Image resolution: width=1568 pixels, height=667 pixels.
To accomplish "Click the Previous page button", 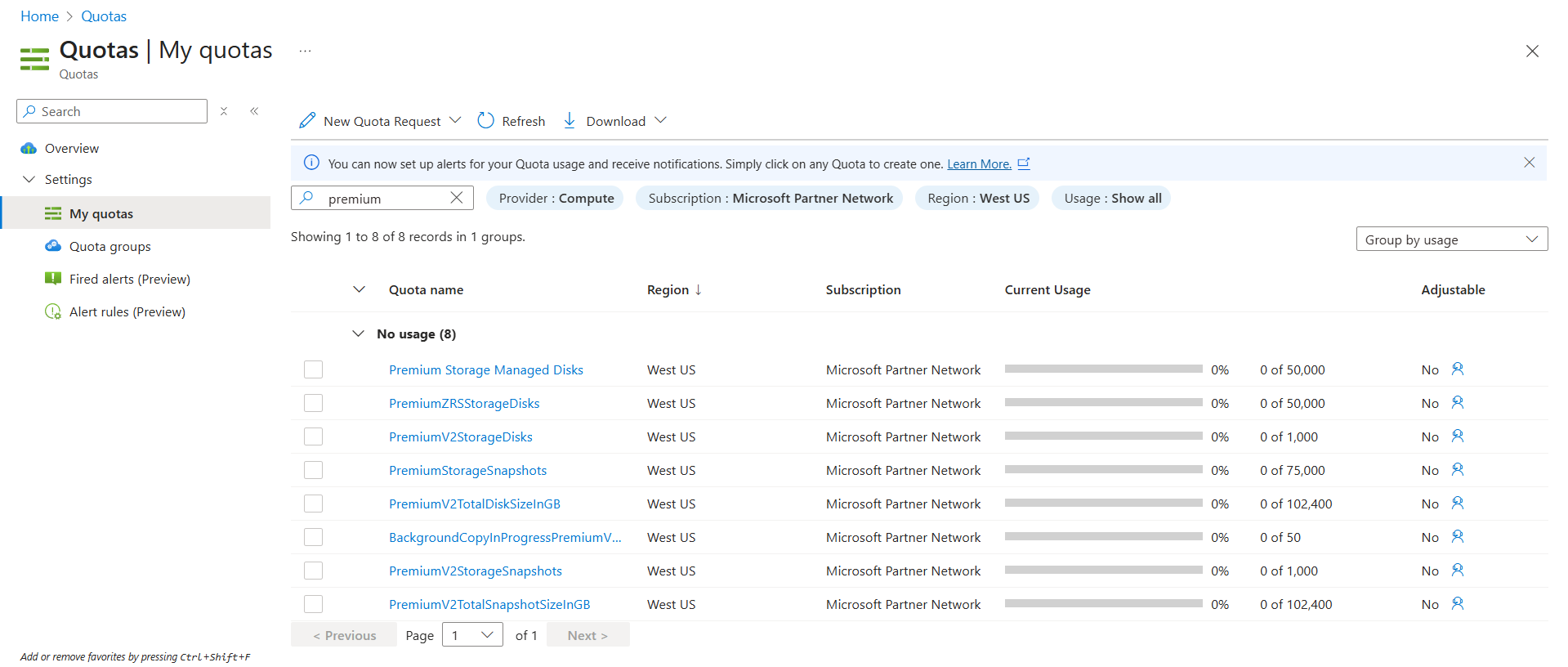I will (344, 635).
